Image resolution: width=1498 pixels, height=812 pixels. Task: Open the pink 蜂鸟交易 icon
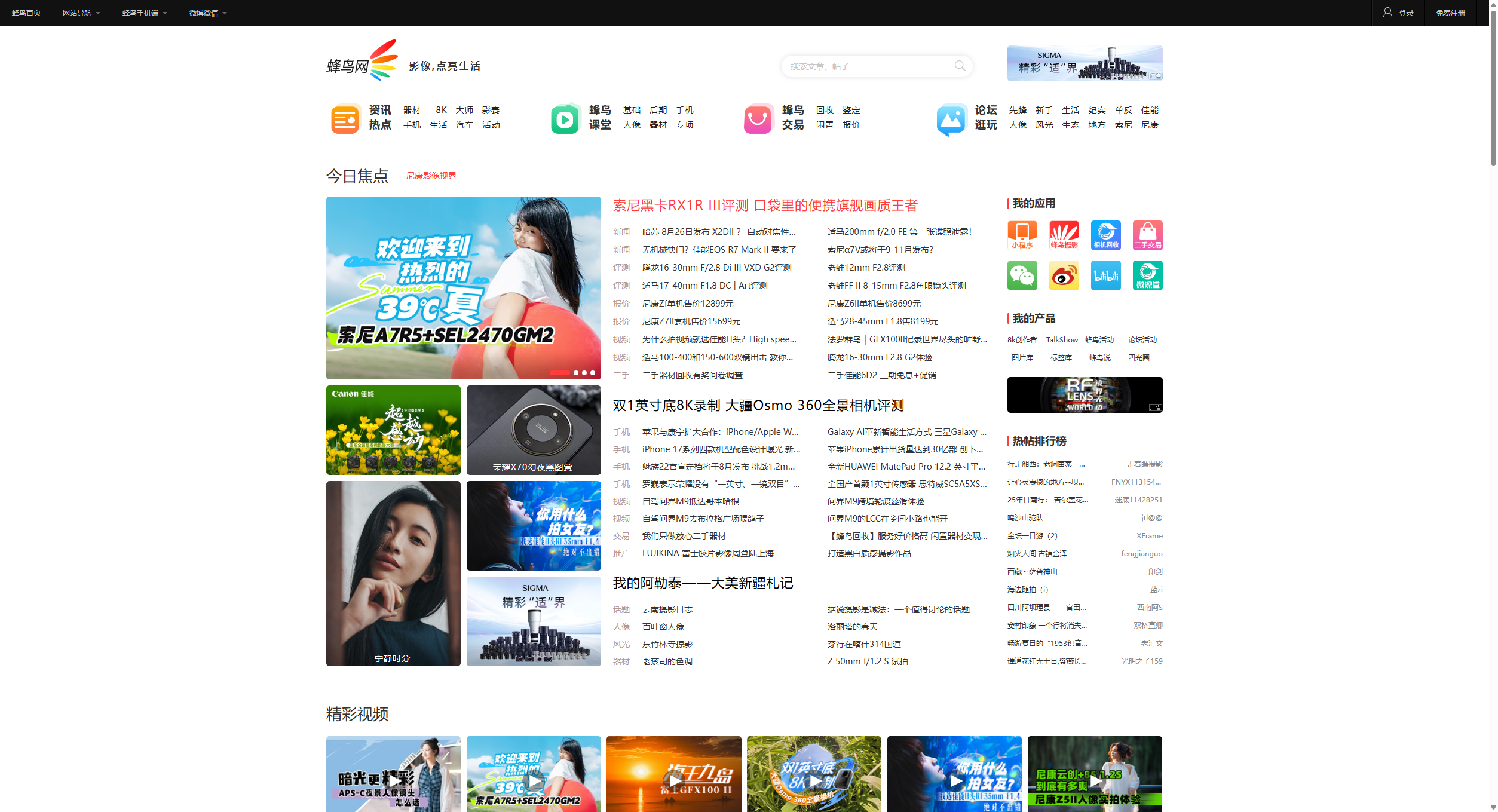(758, 118)
